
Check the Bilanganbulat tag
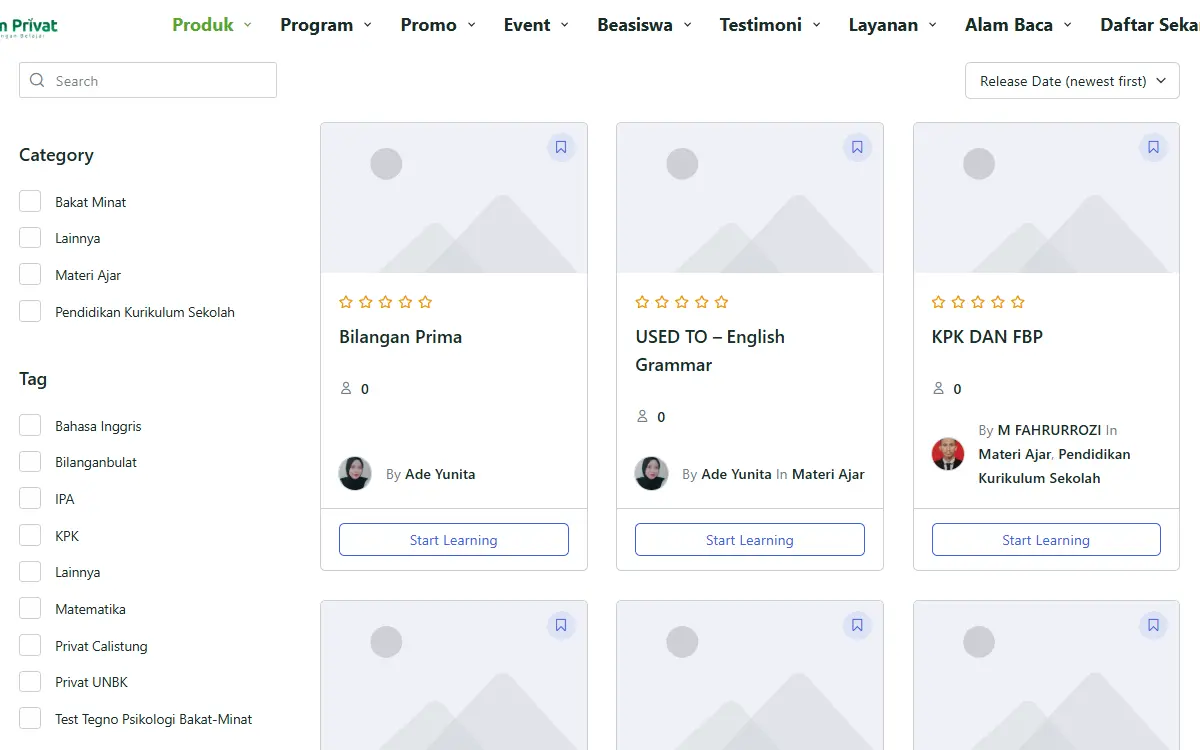click(x=30, y=462)
